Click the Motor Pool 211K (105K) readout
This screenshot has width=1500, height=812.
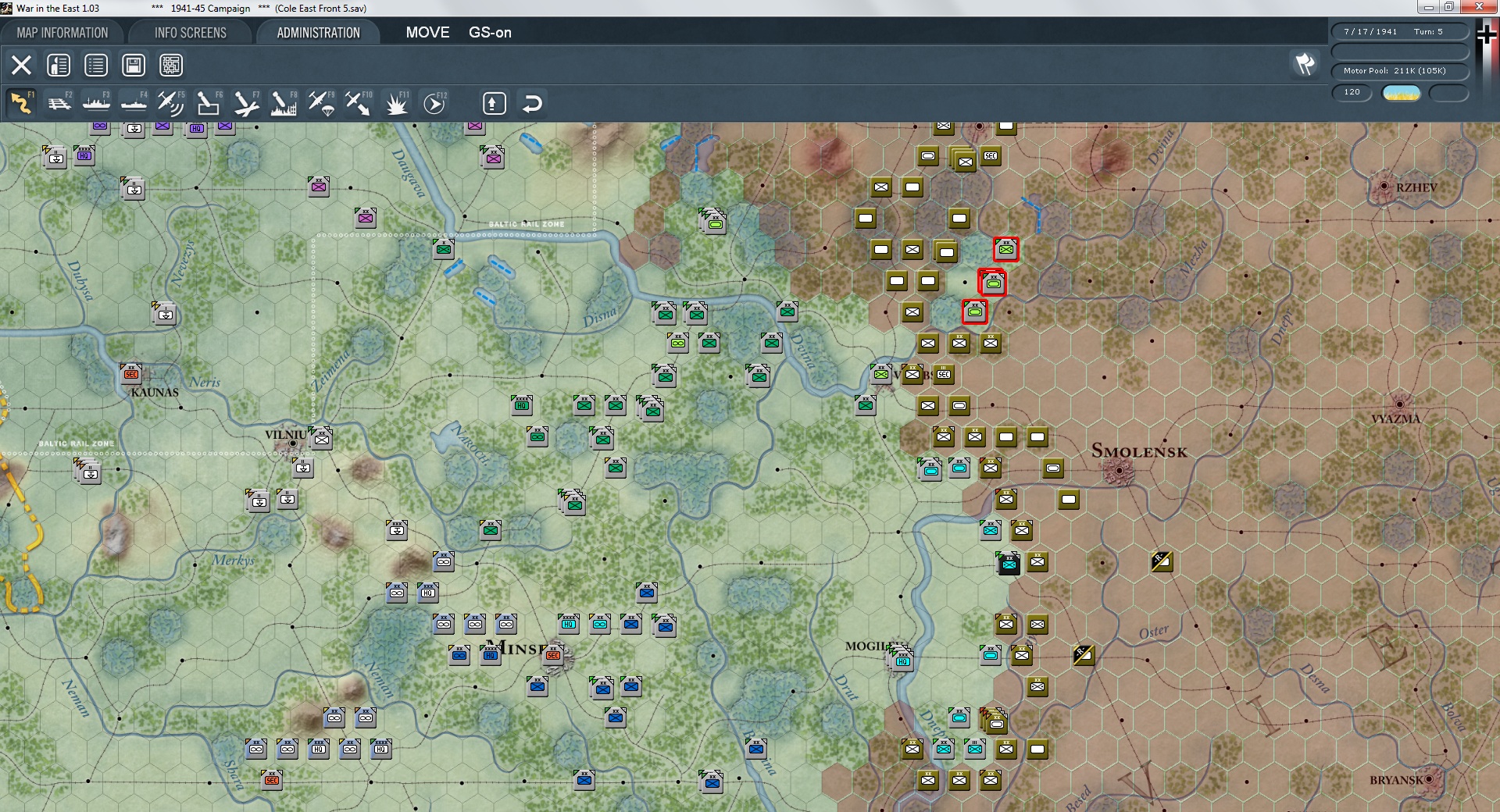click(x=1400, y=71)
